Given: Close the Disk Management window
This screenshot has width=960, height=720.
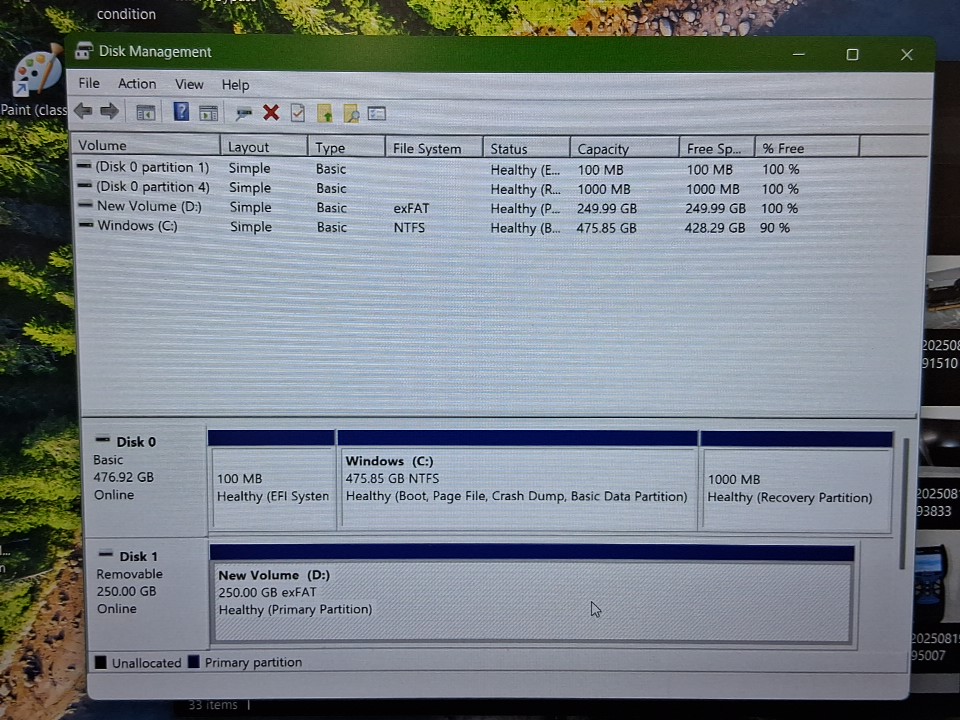Looking at the screenshot, I should coord(907,54).
